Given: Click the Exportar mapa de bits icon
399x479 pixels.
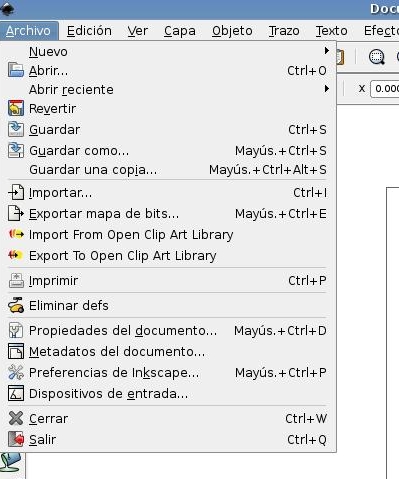Looking at the screenshot, I should pyautogui.click(x=16, y=213).
